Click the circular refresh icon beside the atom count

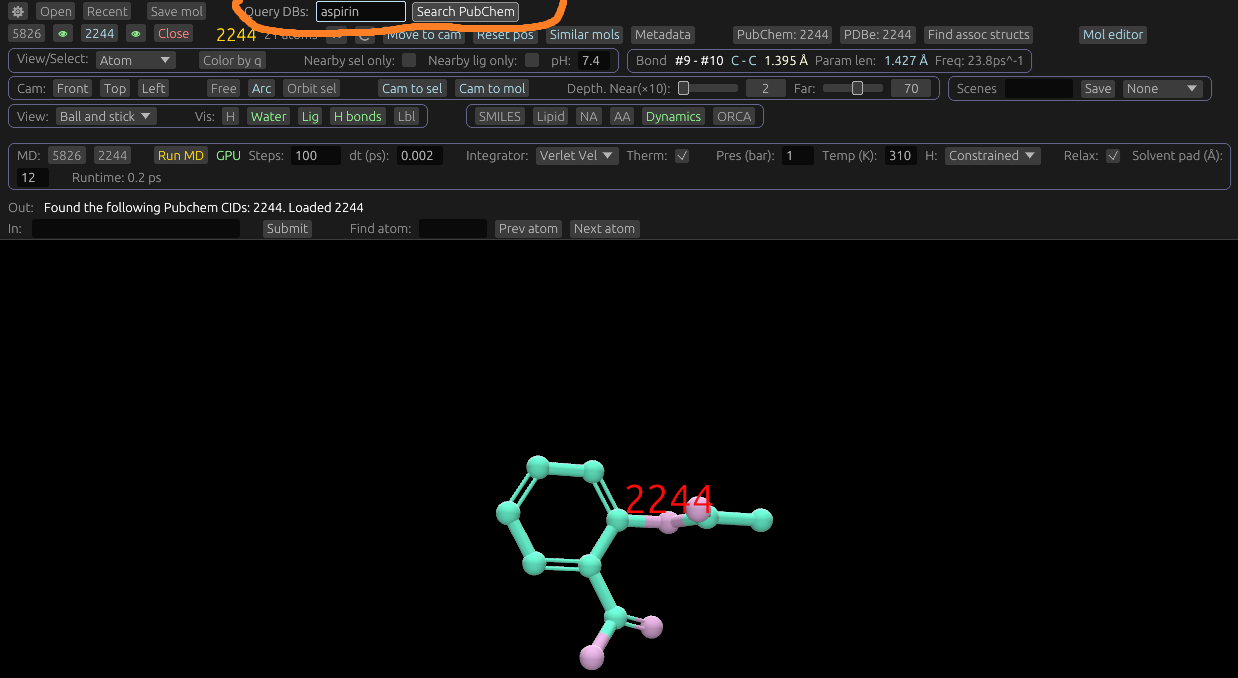(363, 34)
